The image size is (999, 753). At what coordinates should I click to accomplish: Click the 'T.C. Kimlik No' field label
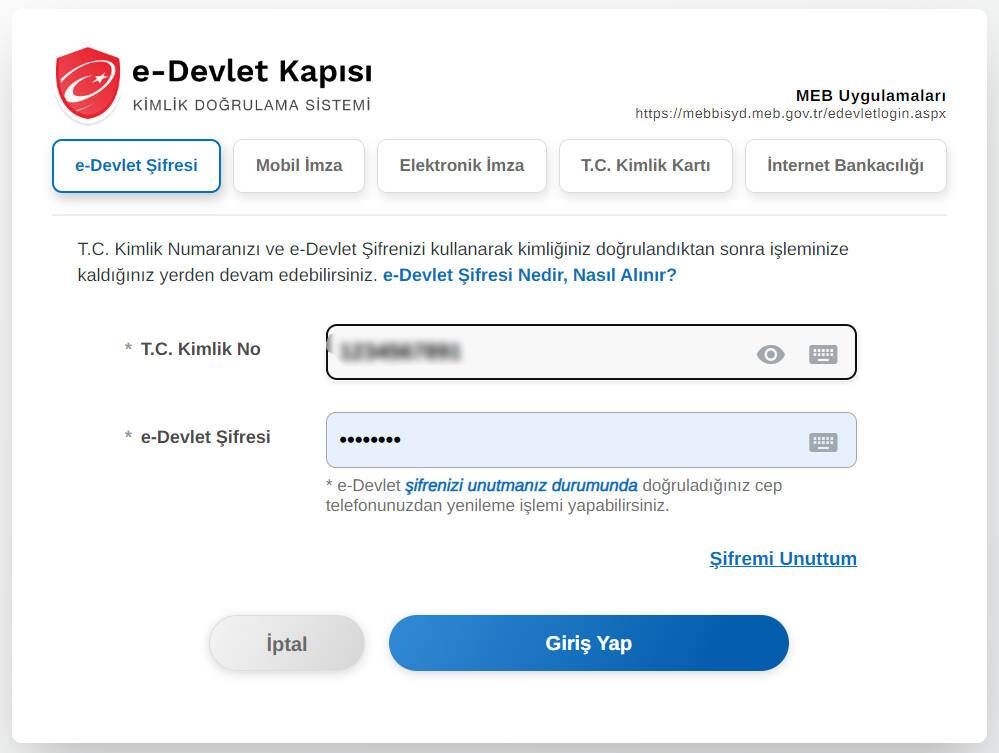pos(200,349)
